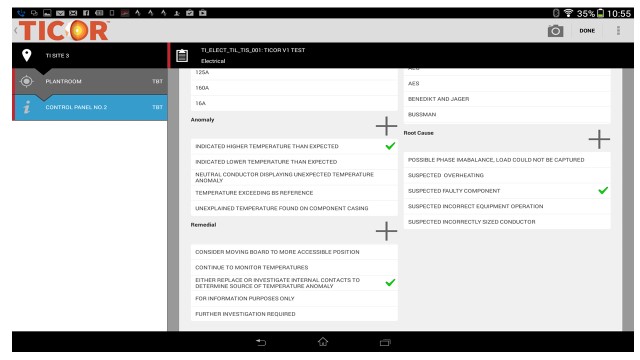The height and width of the screenshot is (360, 640).
Task: Select SUSPECTED OVERHEATING root cause
Action: pos(507,175)
